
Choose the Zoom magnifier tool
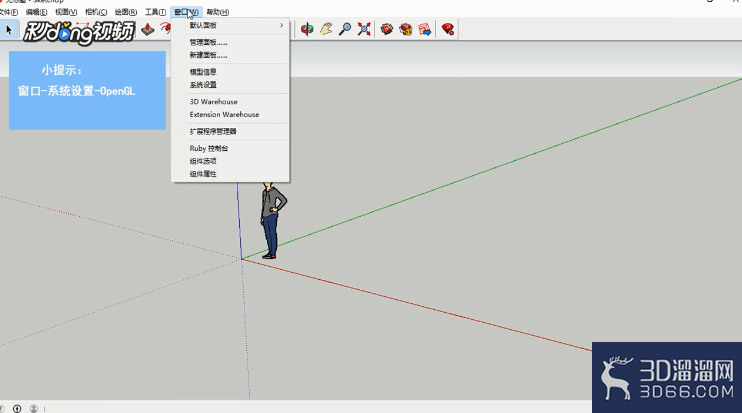(x=345, y=29)
